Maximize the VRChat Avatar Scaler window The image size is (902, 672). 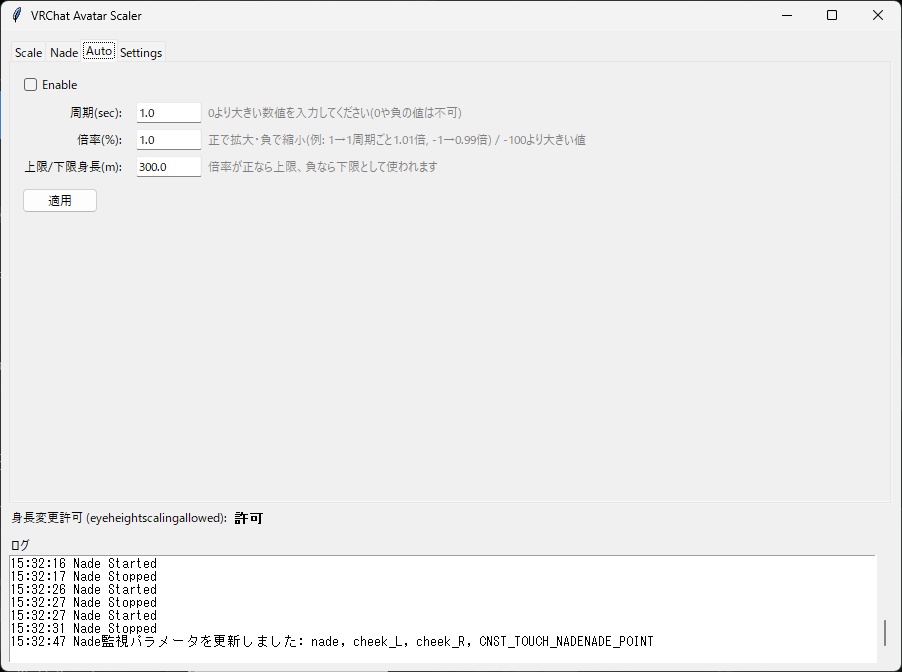coord(832,16)
